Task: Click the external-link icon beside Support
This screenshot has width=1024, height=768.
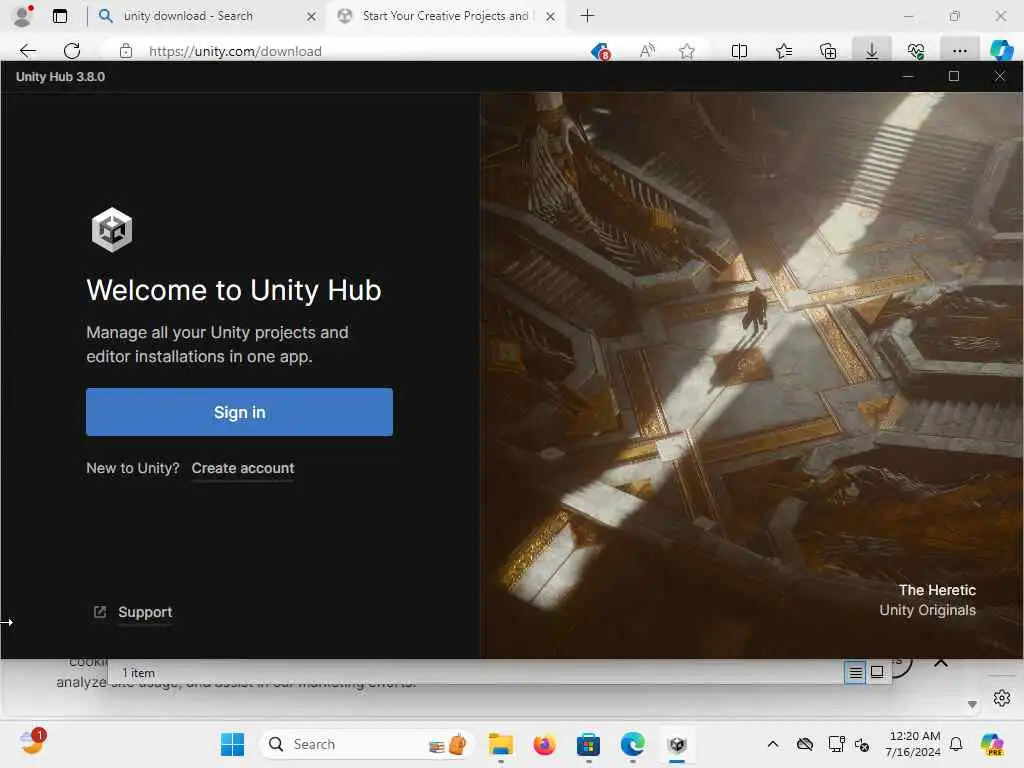Action: click(x=100, y=612)
